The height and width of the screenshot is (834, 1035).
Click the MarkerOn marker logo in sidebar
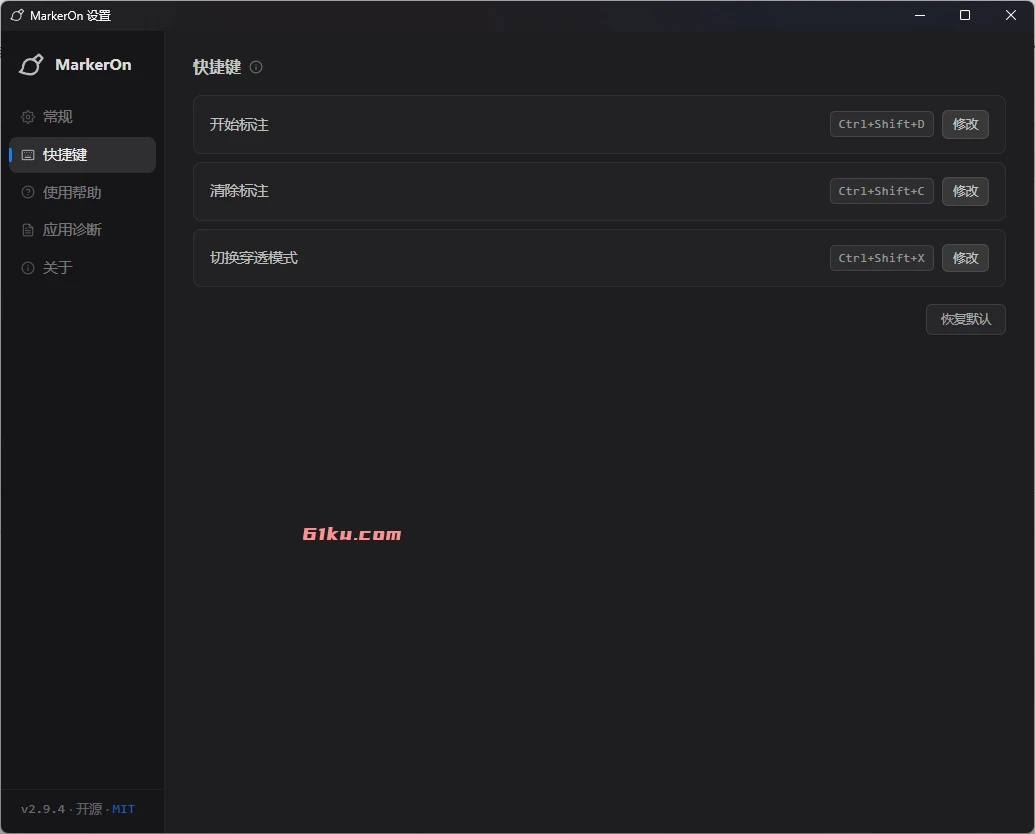click(x=31, y=65)
